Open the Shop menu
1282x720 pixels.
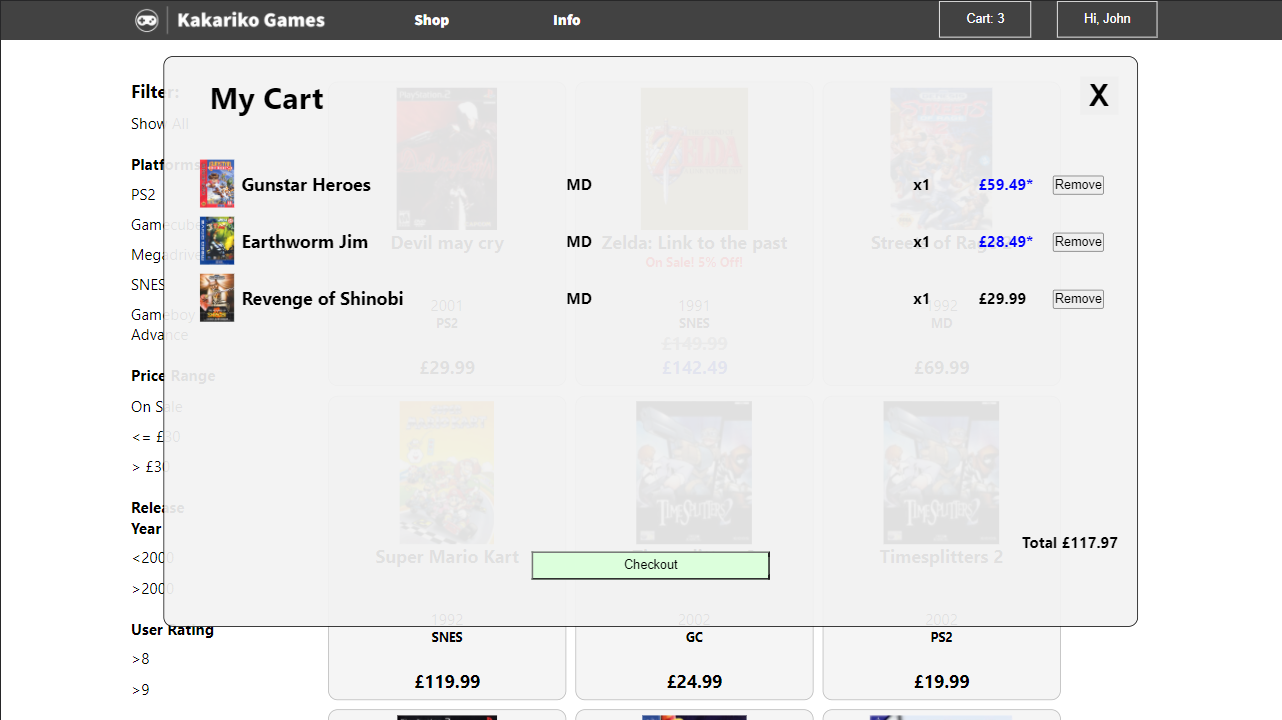pos(432,20)
